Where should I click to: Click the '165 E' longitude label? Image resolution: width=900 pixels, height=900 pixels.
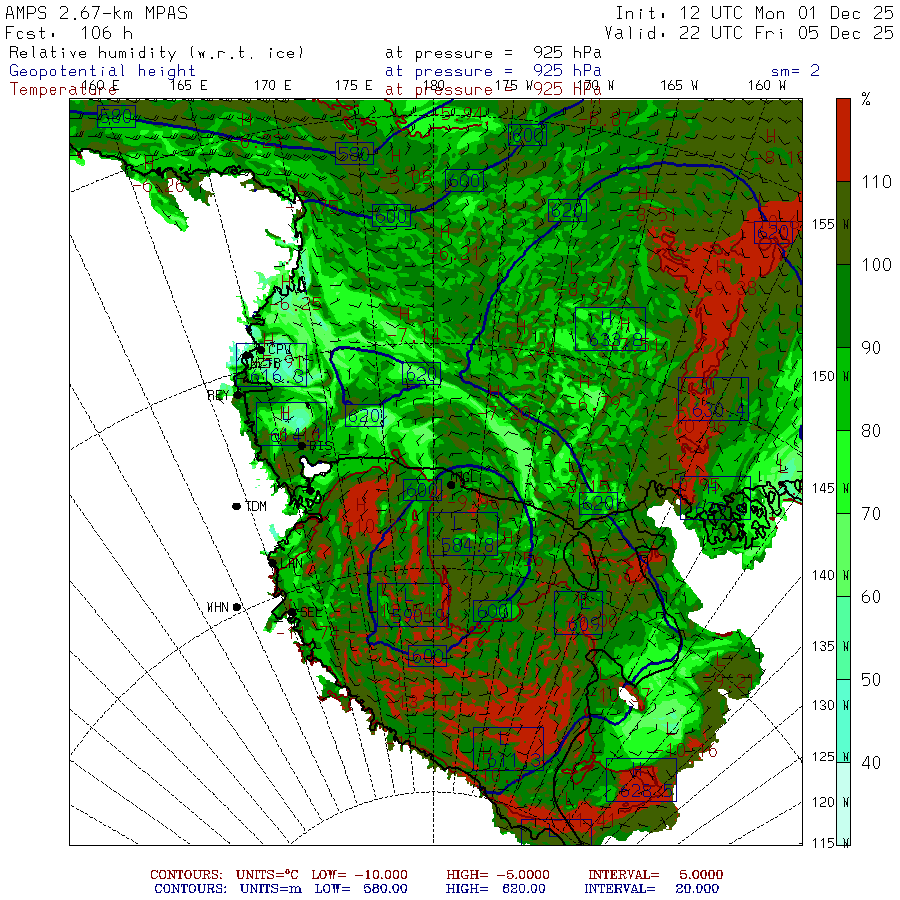pyautogui.click(x=188, y=86)
